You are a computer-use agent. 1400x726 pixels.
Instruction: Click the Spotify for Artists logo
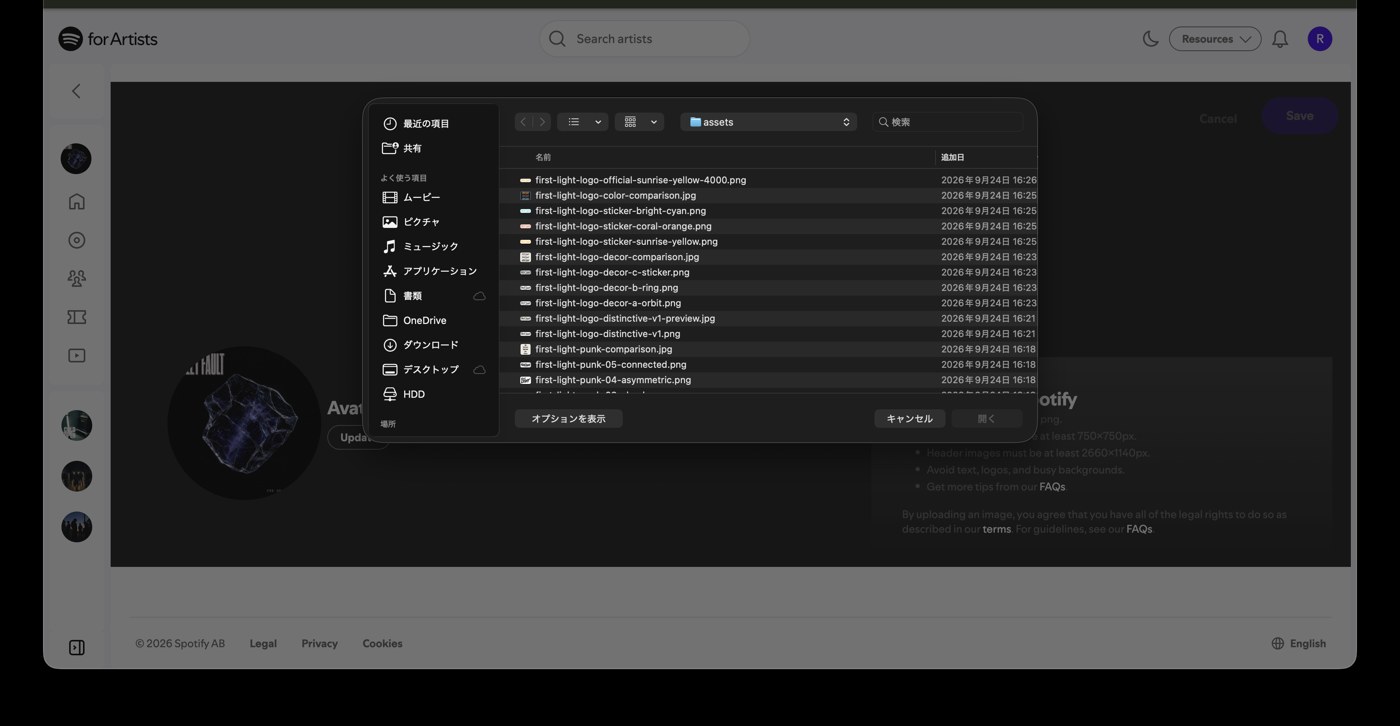(x=108, y=39)
